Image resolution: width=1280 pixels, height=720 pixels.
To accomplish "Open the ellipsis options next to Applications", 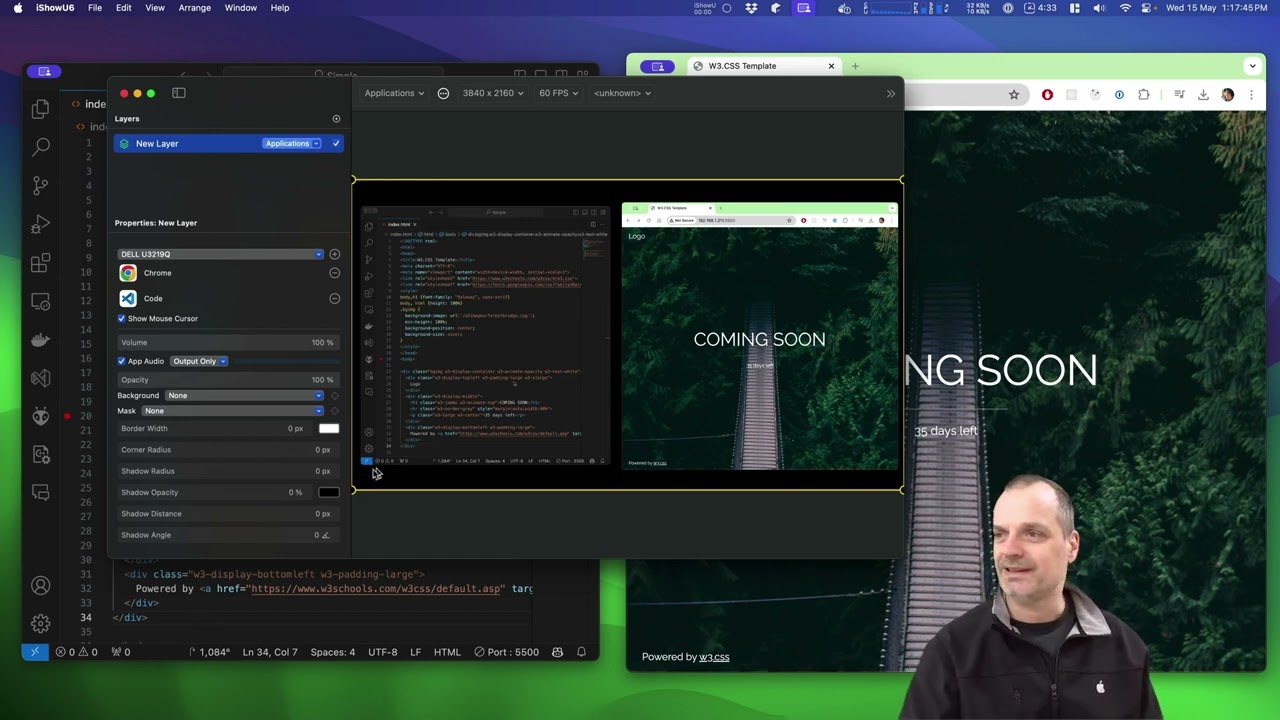I will coord(443,93).
